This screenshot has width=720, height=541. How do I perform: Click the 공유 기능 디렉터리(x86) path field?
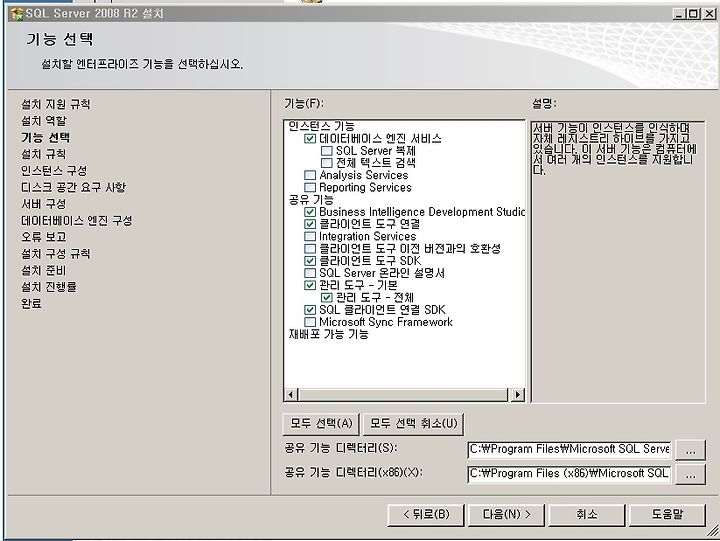(x=569, y=474)
